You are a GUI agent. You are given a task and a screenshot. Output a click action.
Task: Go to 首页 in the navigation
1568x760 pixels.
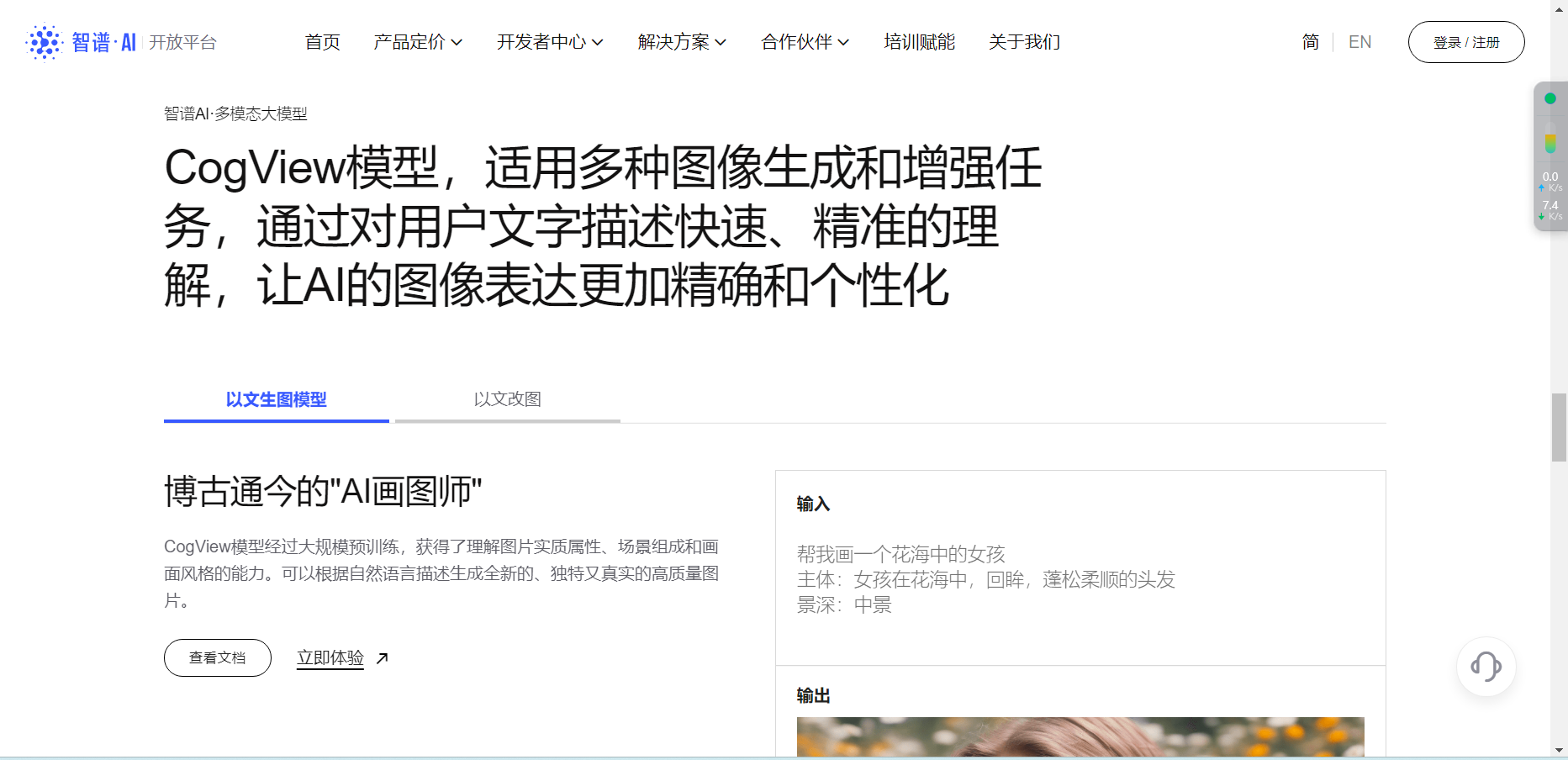pyautogui.click(x=323, y=42)
